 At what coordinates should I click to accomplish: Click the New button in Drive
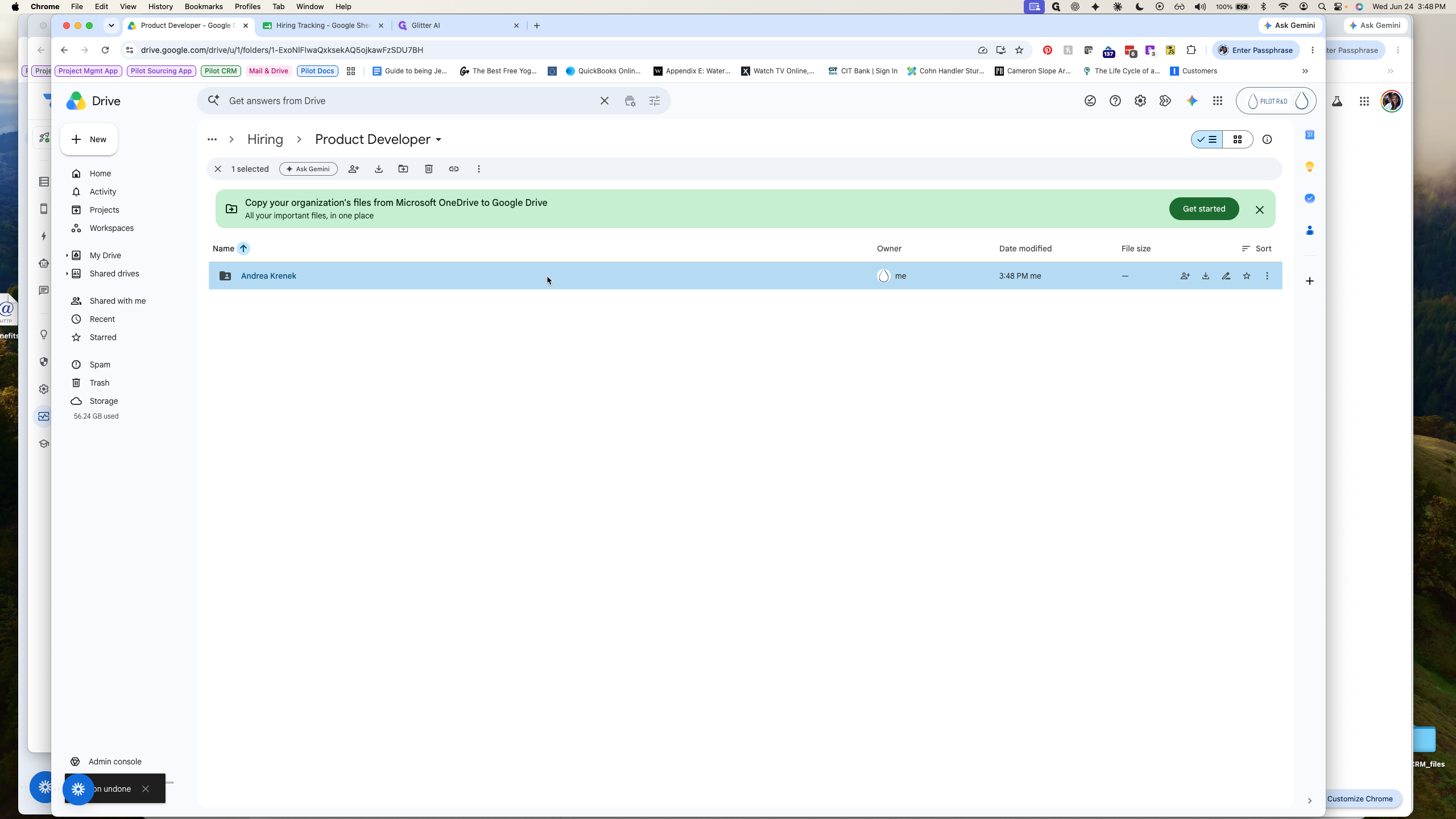pyautogui.click(x=89, y=139)
